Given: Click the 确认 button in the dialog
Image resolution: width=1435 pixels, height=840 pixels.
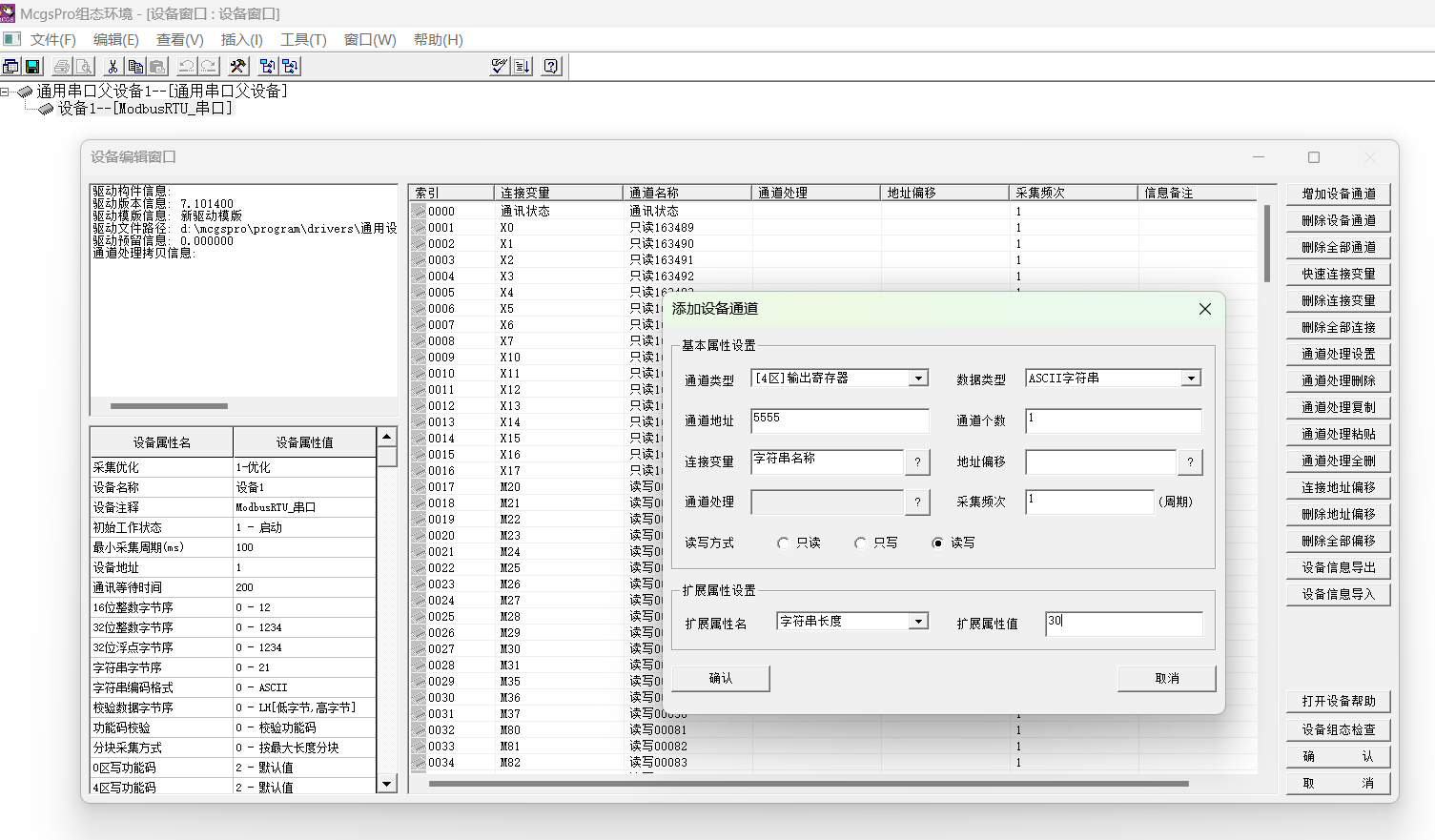Looking at the screenshot, I should point(721,678).
